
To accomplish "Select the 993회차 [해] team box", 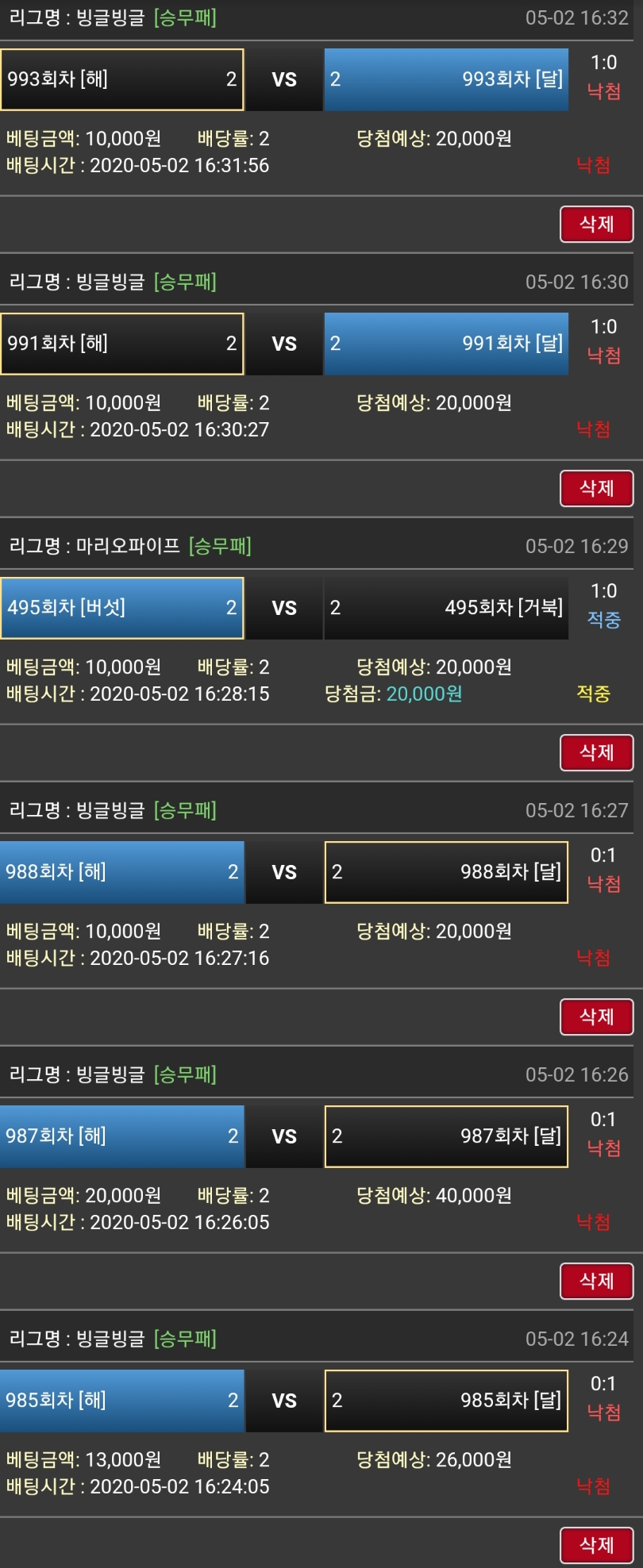I will point(122,79).
